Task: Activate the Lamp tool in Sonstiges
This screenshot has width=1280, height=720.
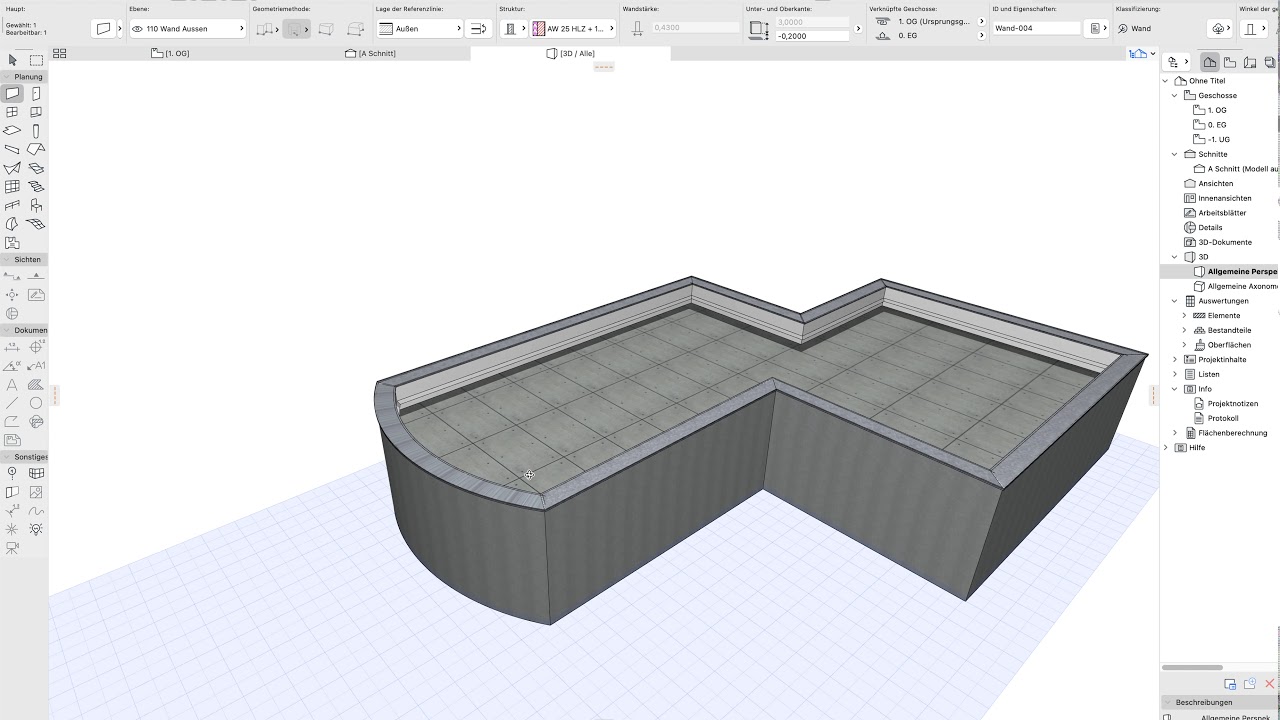Action: click(x=36, y=529)
